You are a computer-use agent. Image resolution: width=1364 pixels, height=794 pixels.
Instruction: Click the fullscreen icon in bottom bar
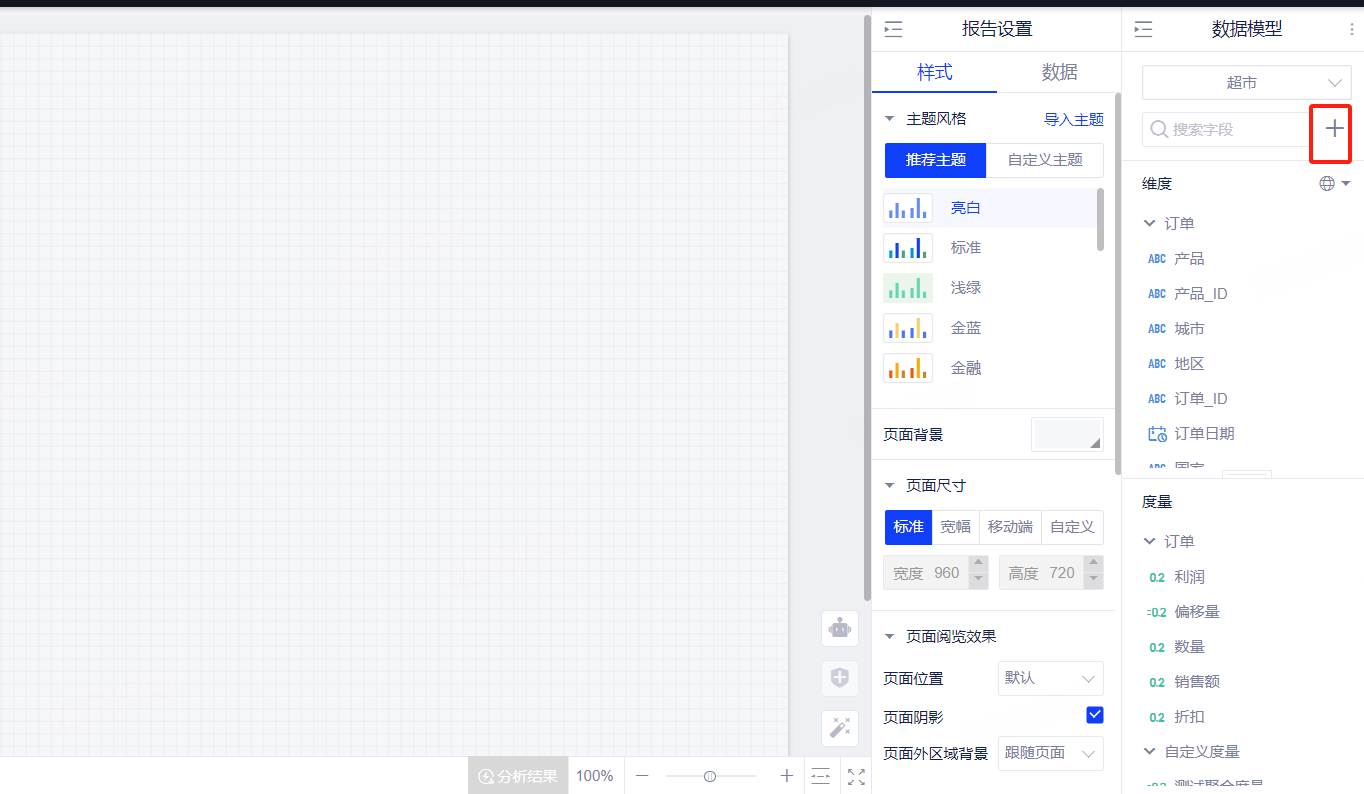(856, 776)
